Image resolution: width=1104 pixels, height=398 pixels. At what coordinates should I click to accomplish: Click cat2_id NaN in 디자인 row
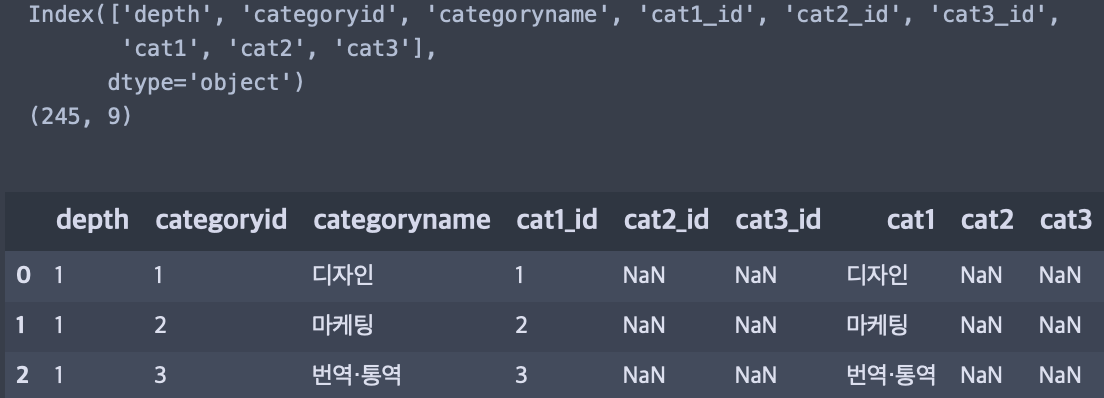644,275
